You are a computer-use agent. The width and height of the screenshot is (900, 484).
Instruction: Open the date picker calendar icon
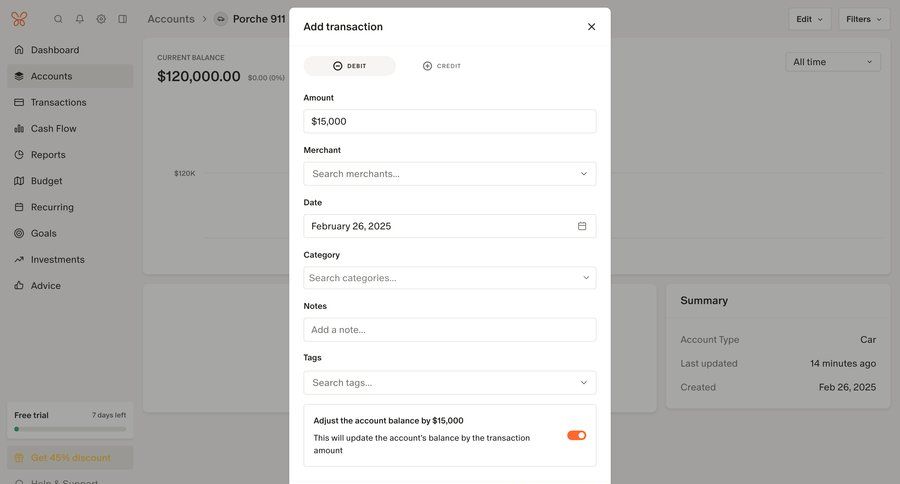(582, 226)
